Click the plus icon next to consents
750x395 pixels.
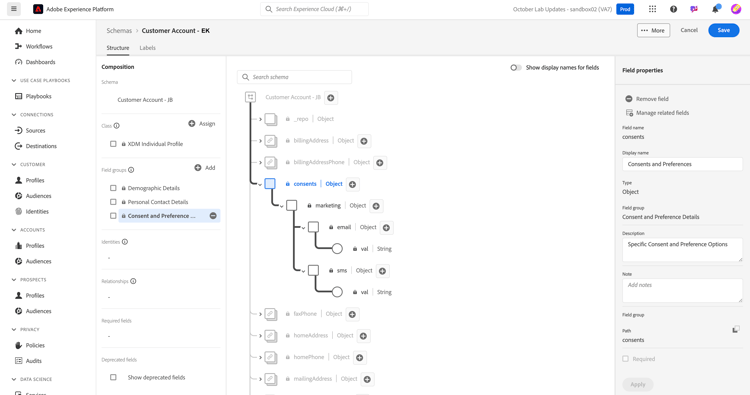(353, 184)
